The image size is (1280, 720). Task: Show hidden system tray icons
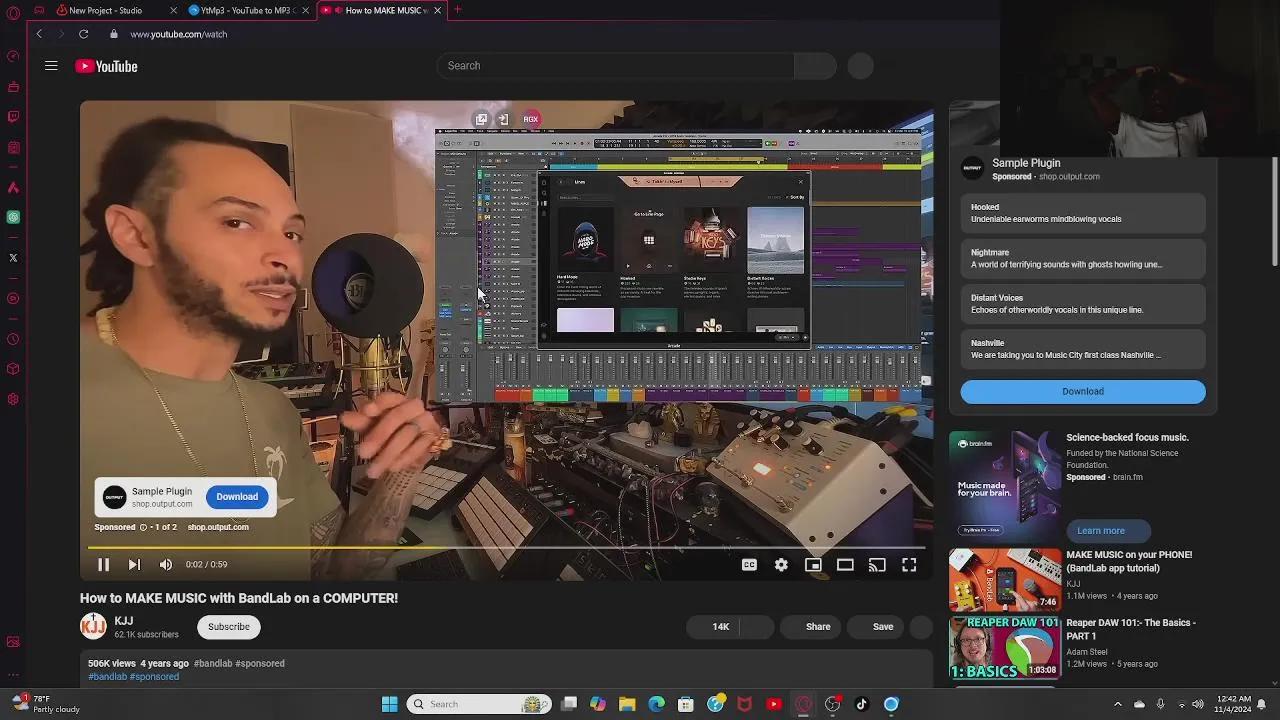pos(1118,704)
